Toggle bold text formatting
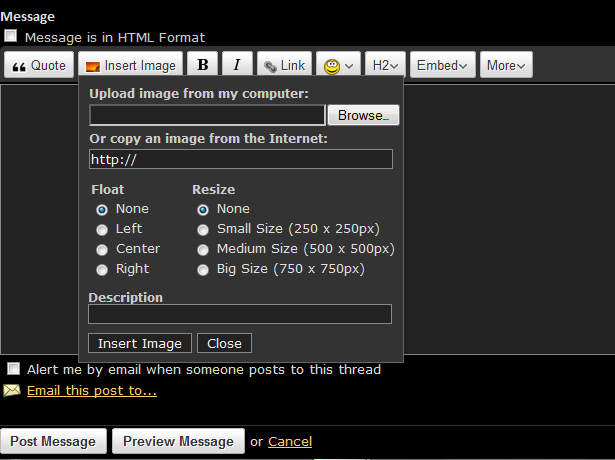Screen dimensions: 615x460 [x=203, y=65]
